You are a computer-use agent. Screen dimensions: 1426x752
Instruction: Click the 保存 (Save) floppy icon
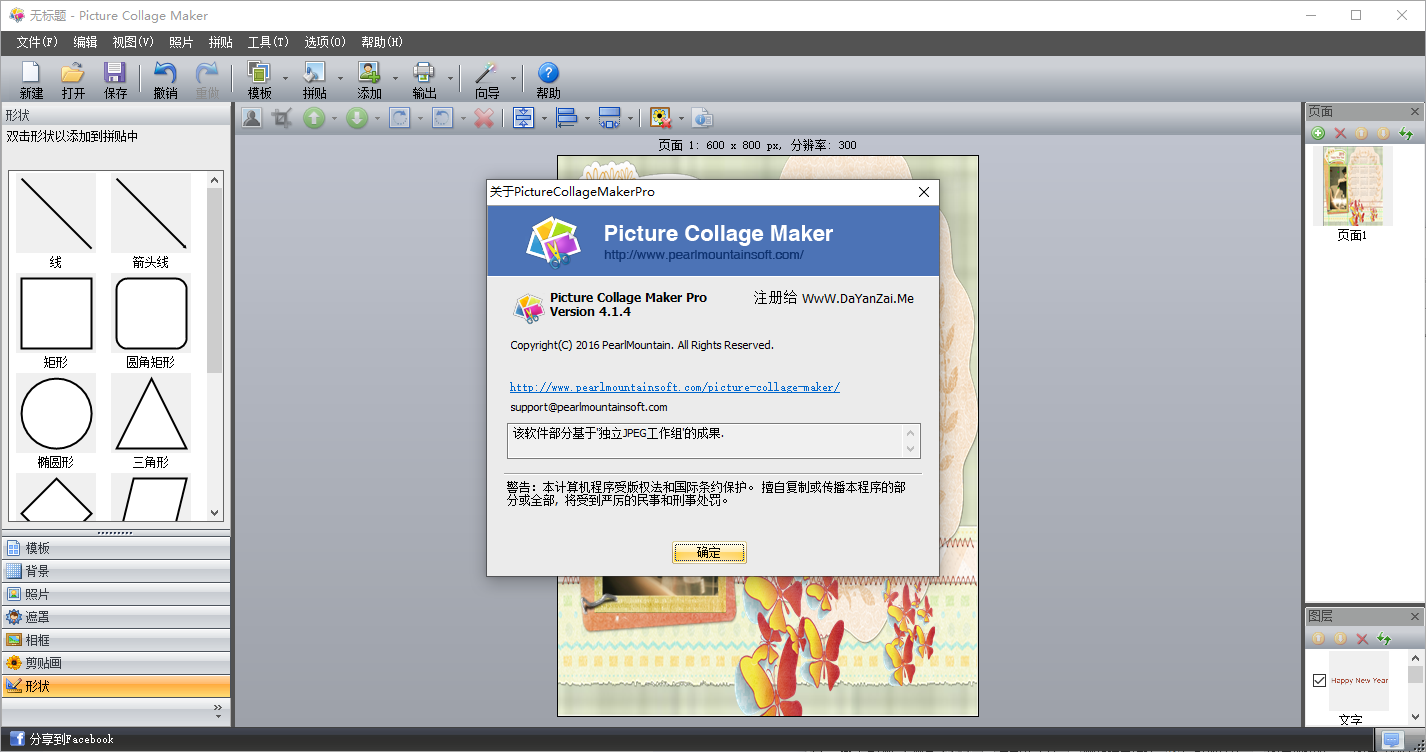(x=115, y=73)
